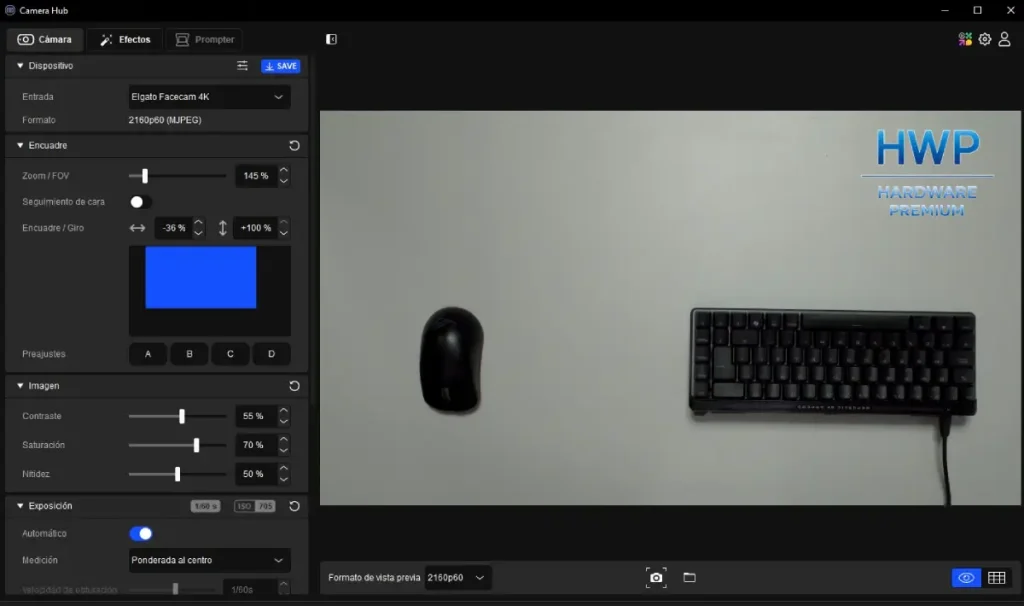Open device advanced settings sliders icon
The height and width of the screenshot is (606, 1024).
point(242,66)
